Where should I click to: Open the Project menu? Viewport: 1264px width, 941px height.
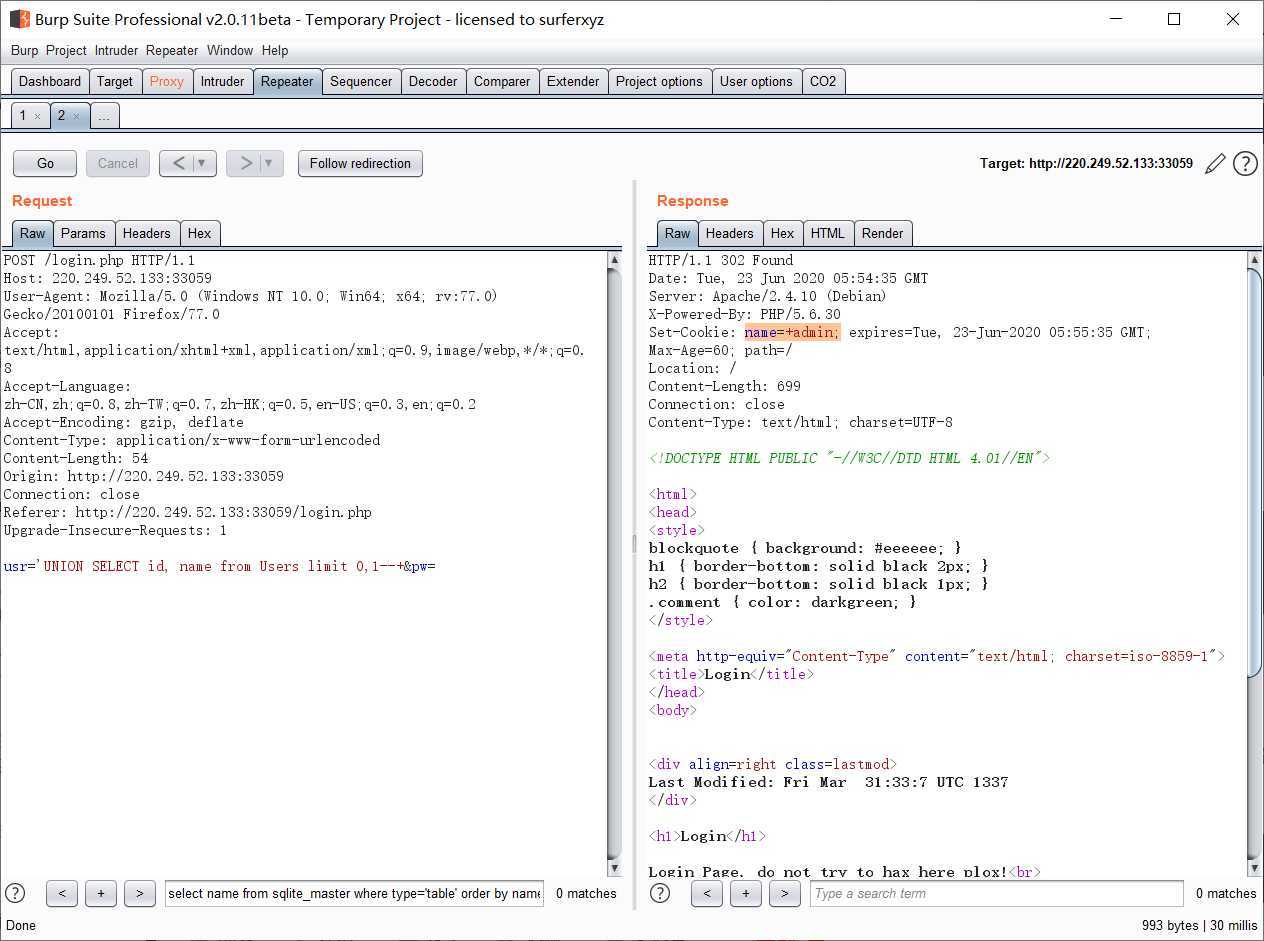coord(66,50)
